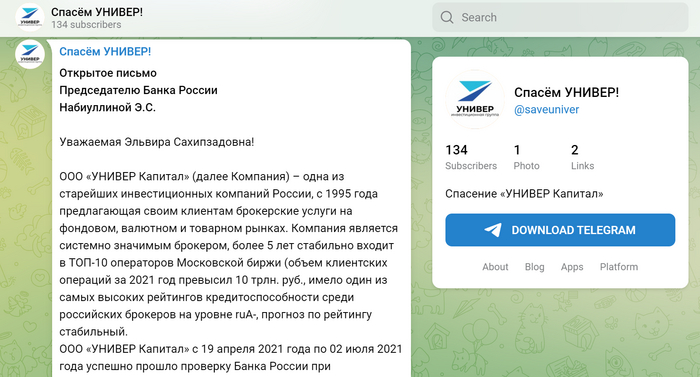Click the blue Спасём УНИВЕР! post author name
This screenshot has height=377, width=700.
tap(105, 51)
